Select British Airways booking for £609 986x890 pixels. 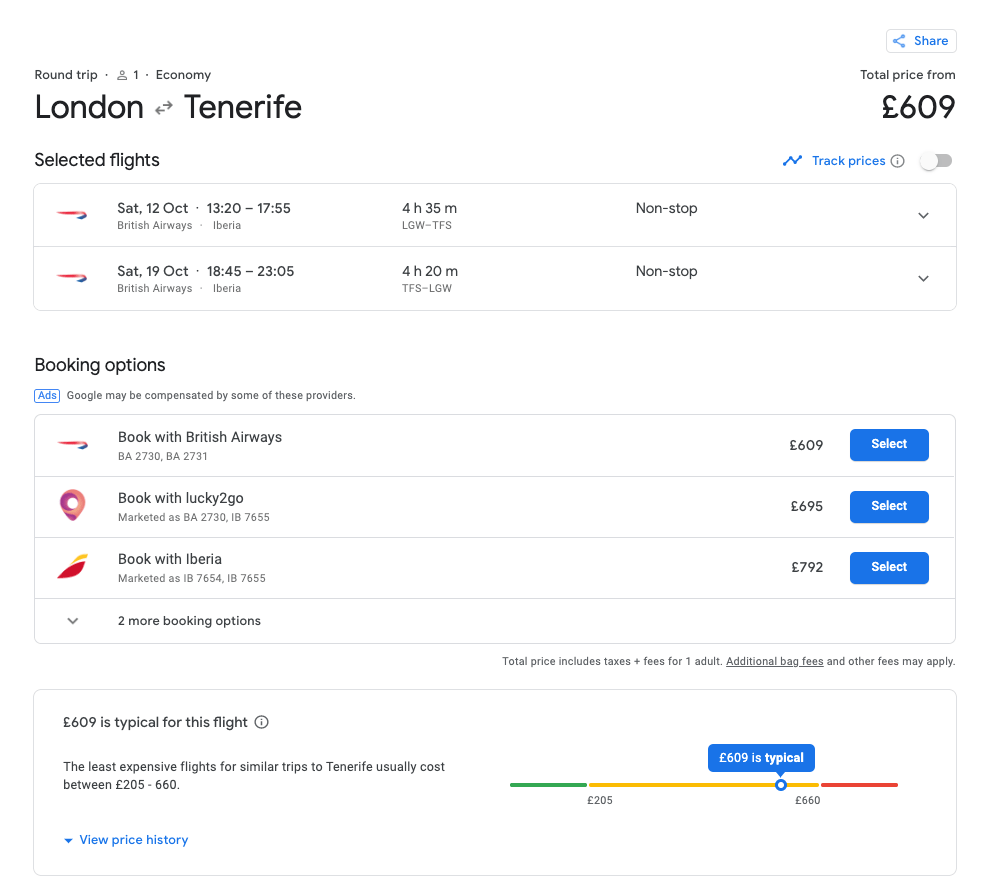pyautogui.click(x=889, y=445)
